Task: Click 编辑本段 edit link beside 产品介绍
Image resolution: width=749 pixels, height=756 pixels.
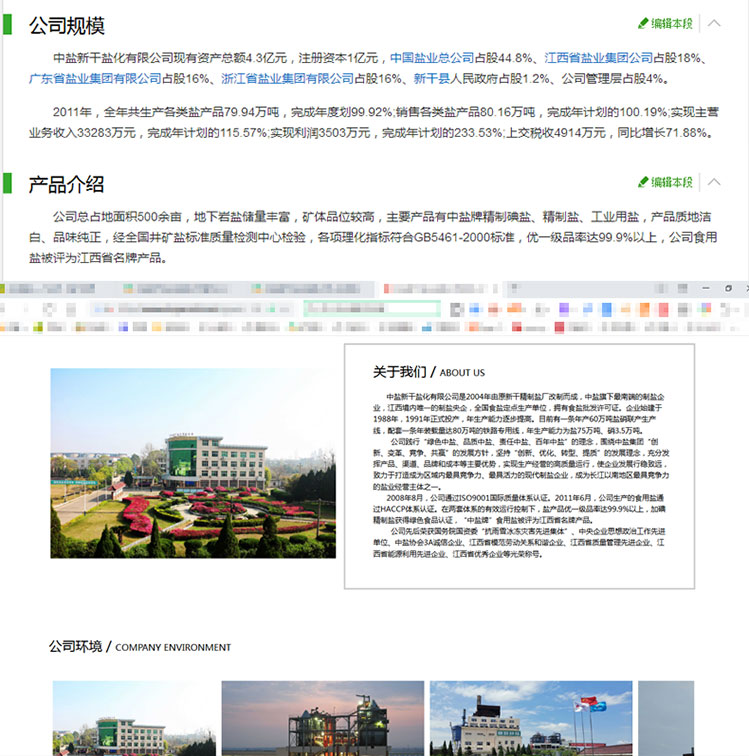Action: click(x=665, y=182)
